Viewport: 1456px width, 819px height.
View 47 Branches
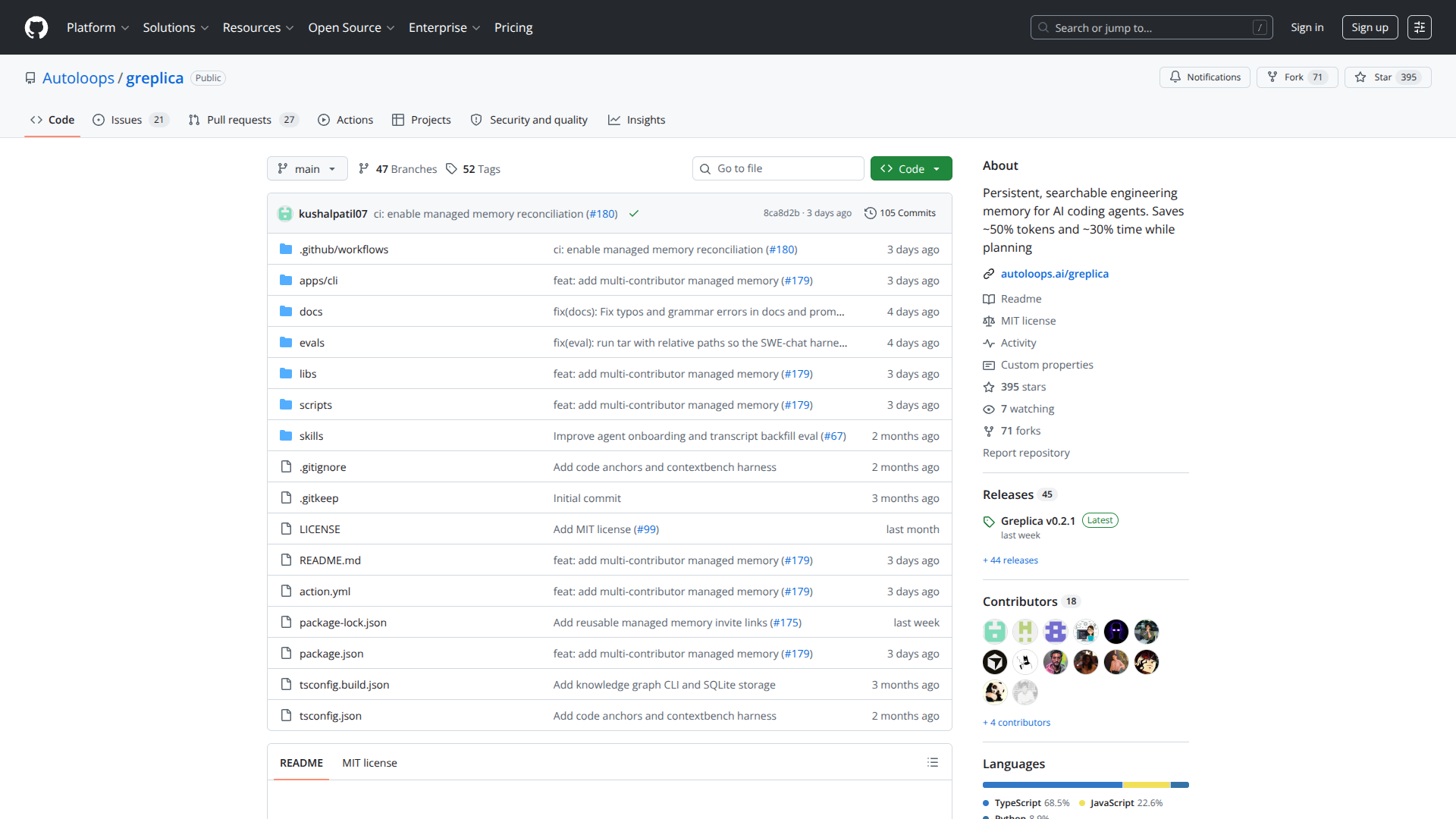pyautogui.click(x=397, y=168)
